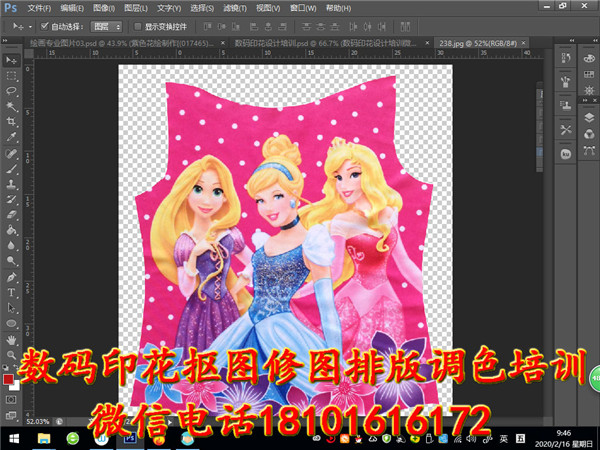Select the Move tool in the toolbox

tap(10, 60)
